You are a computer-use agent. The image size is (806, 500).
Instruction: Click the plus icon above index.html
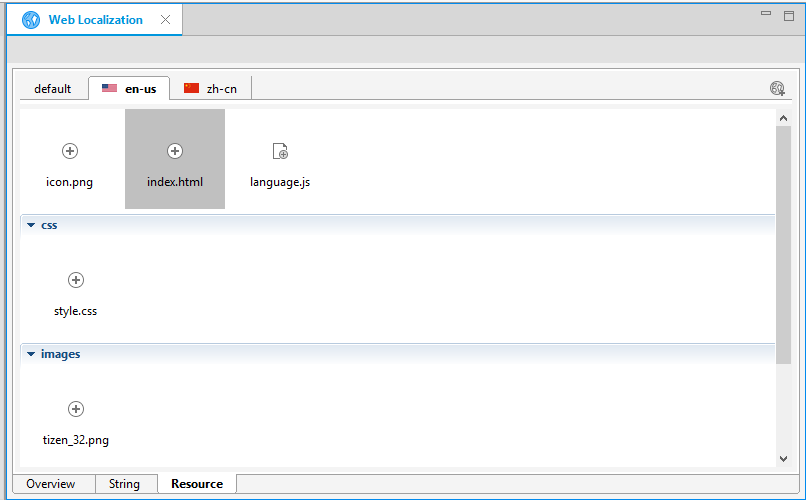click(x=175, y=151)
